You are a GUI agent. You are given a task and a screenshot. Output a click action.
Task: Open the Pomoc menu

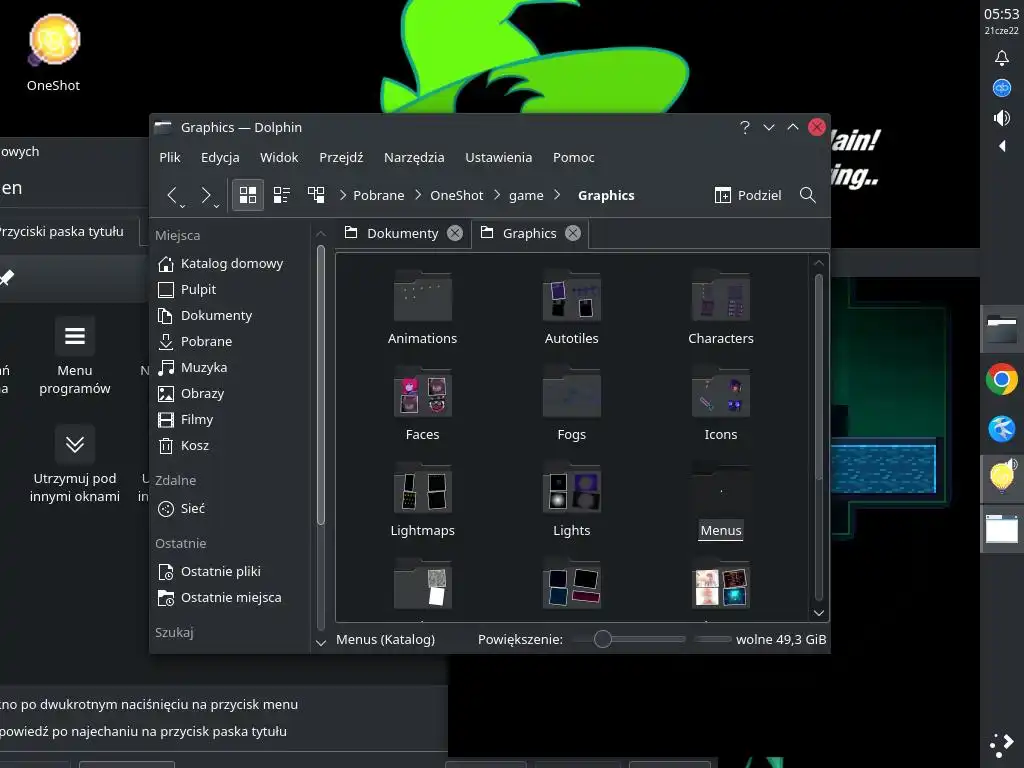tap(573, 157)
